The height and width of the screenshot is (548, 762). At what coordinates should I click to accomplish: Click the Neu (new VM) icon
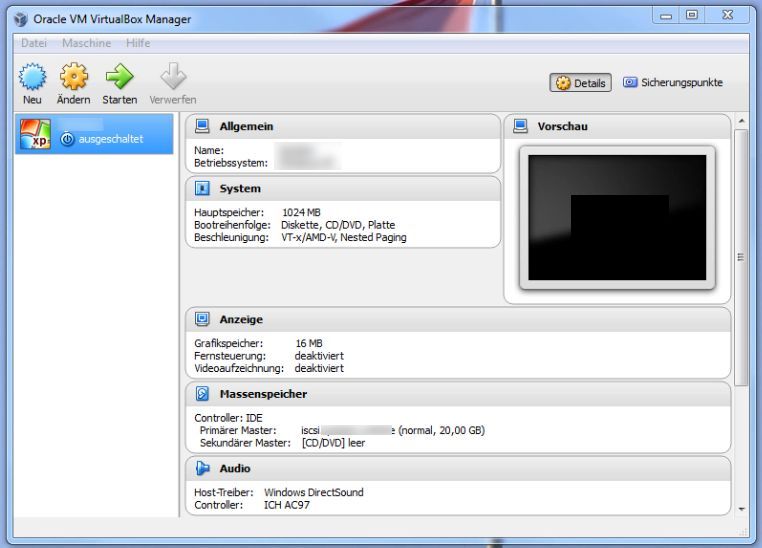(32, 77)
